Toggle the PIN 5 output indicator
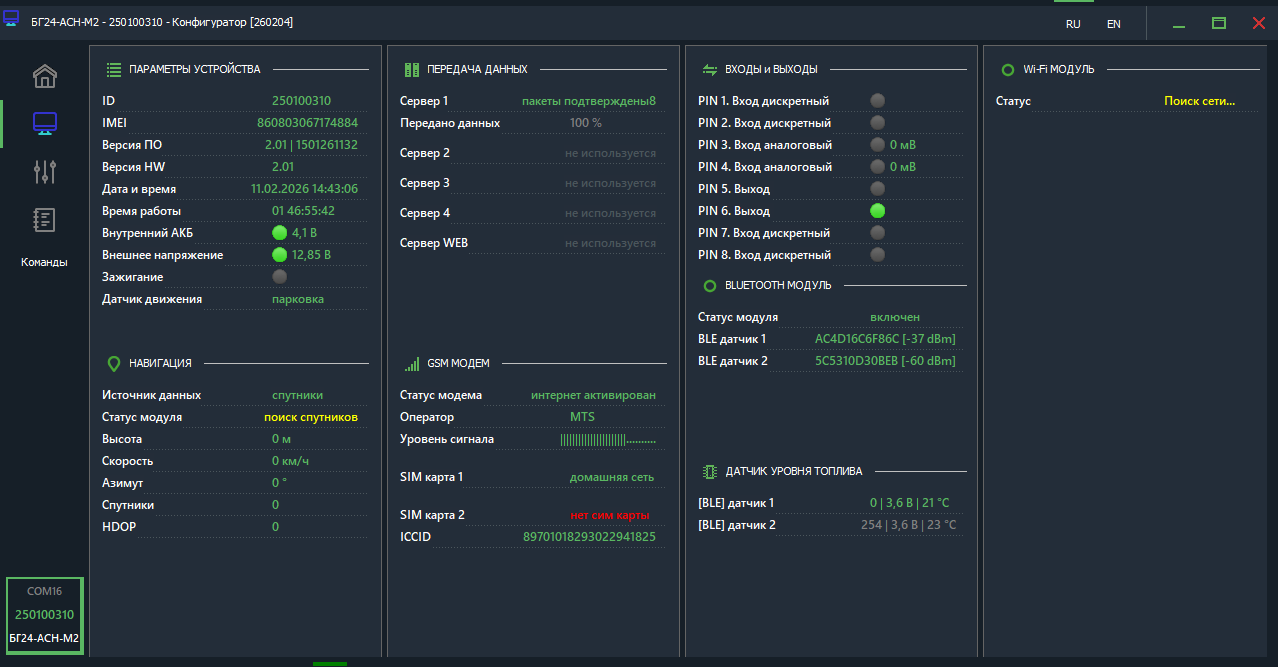1278x667 pixels. 878,189
